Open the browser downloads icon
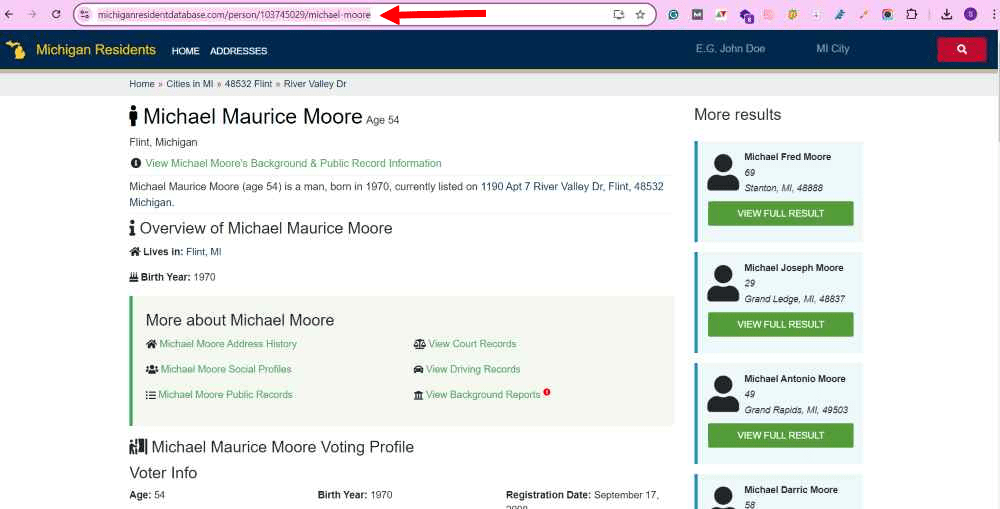Viewport: 1000px width, 509px height. [x=946, y=14]
